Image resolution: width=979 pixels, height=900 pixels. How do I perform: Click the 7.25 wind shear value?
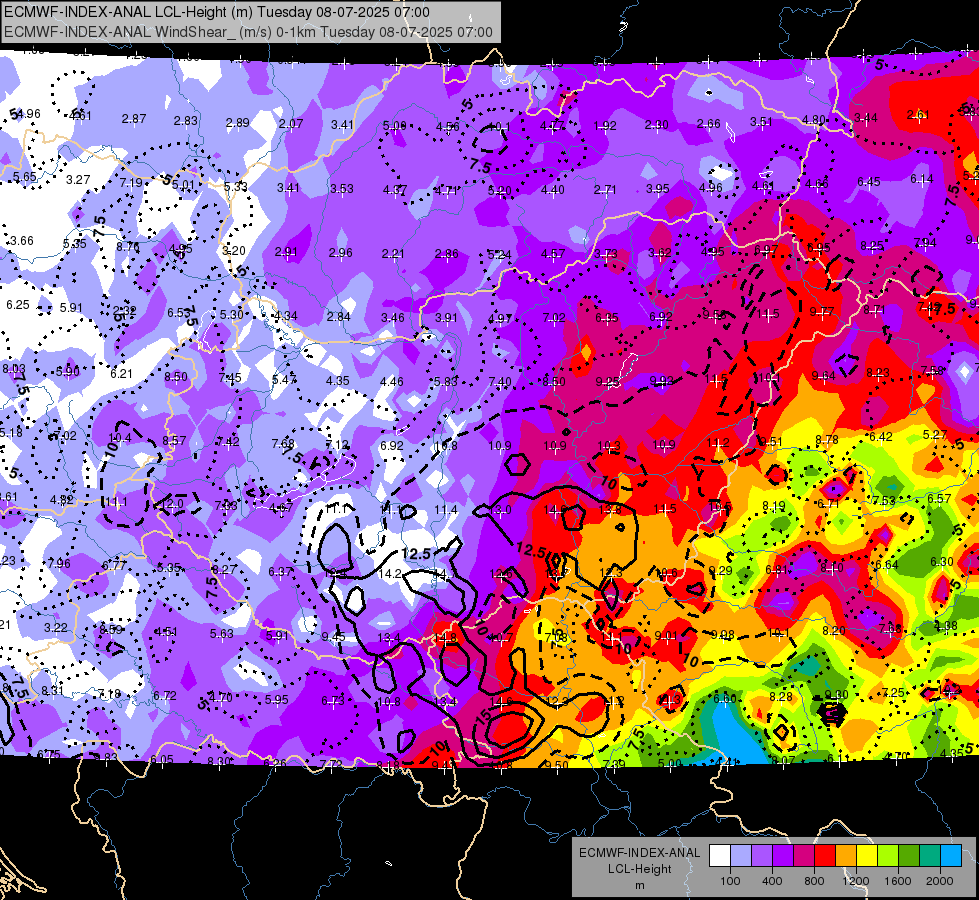893,692
